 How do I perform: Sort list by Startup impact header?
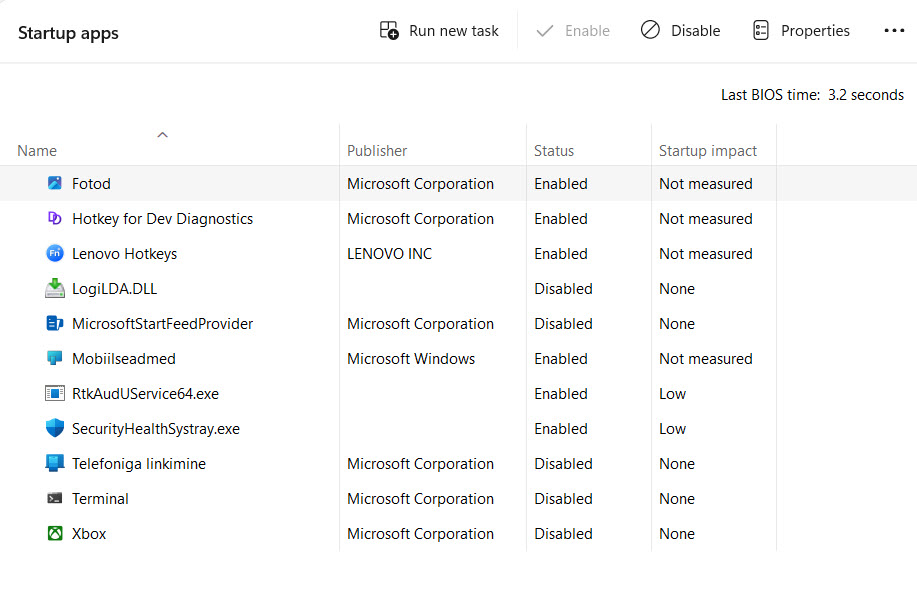[x=708, y=151]
